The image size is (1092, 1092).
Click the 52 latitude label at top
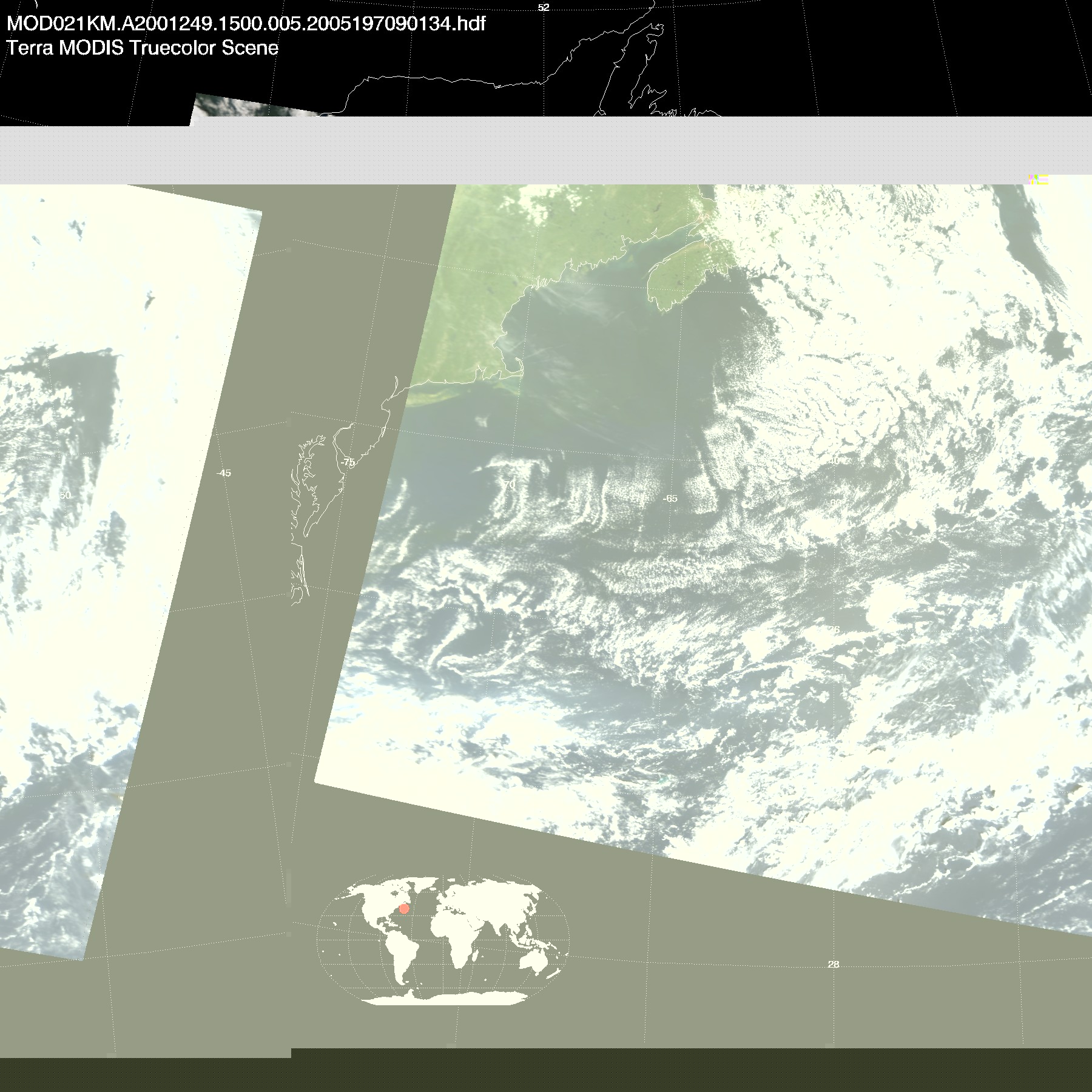[x=543, y=8]
